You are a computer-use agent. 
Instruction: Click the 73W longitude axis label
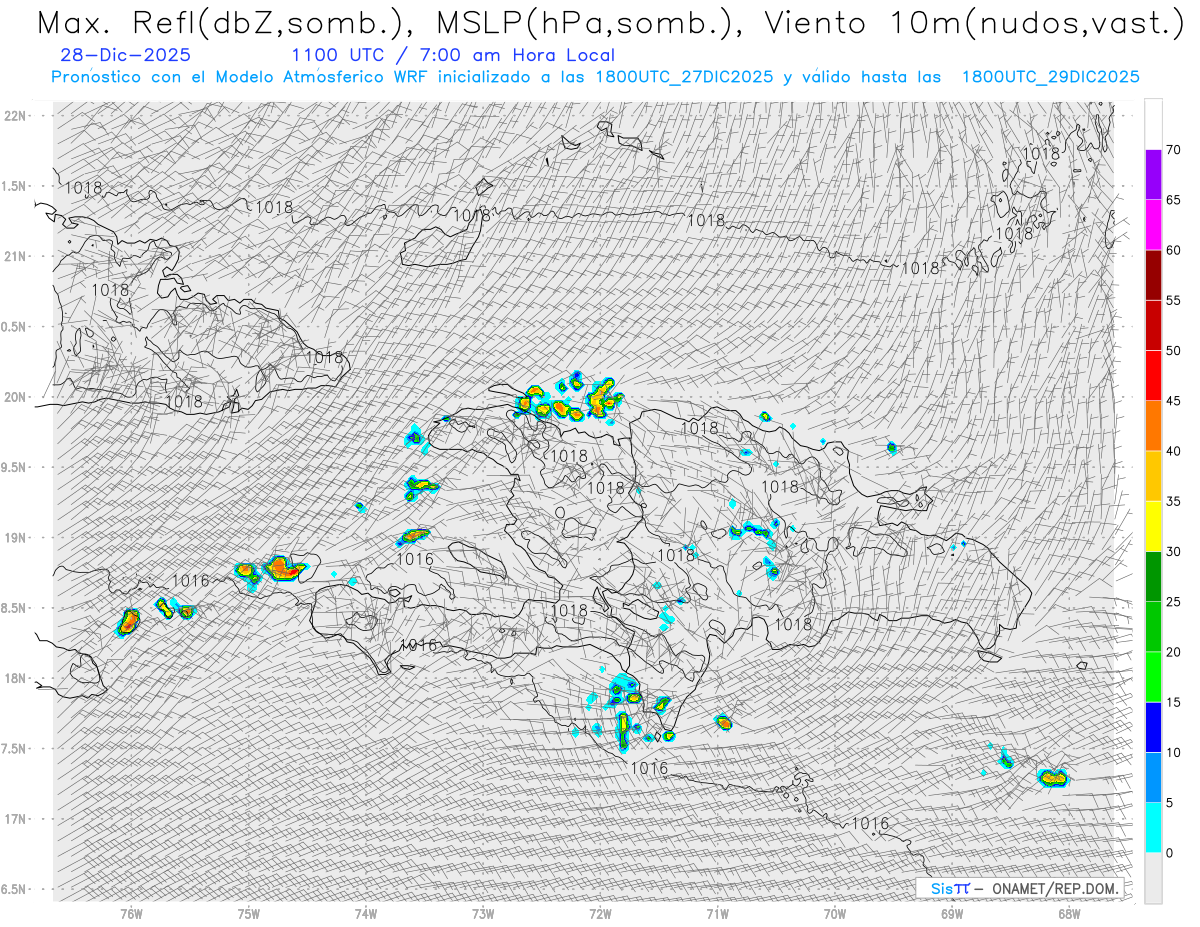[x=483, y=913]
